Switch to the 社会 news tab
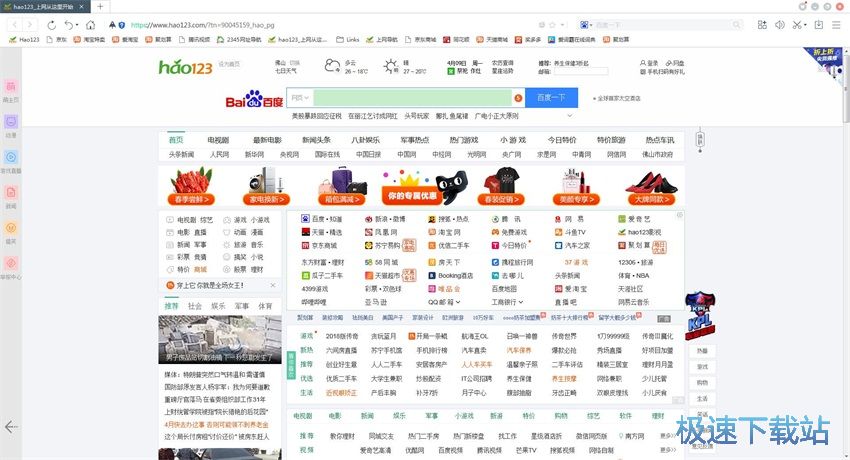Screen dimensions: 850x460 click(x=195, y=306)
